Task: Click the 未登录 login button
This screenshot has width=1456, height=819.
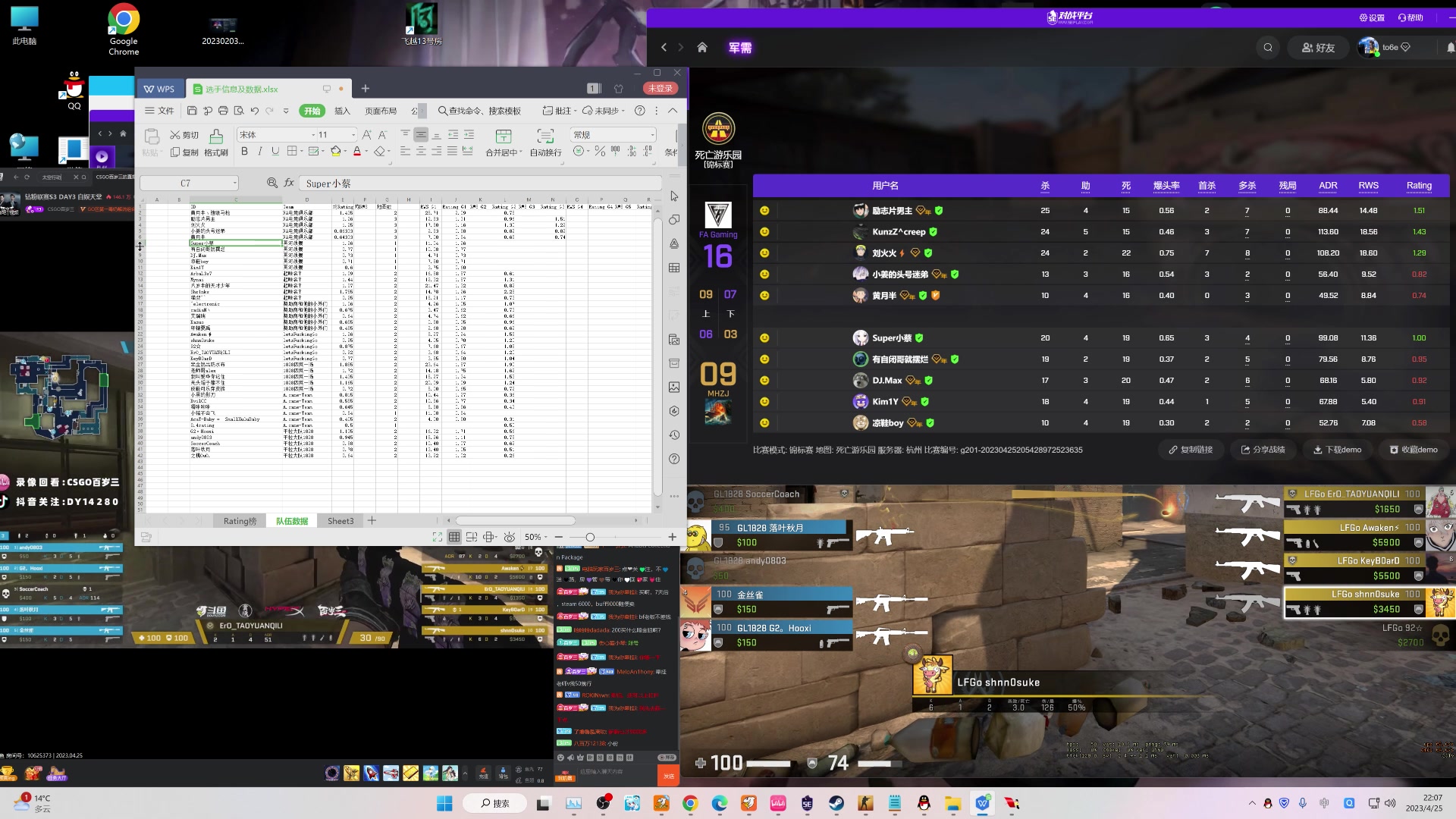Action: coord(661,89)
